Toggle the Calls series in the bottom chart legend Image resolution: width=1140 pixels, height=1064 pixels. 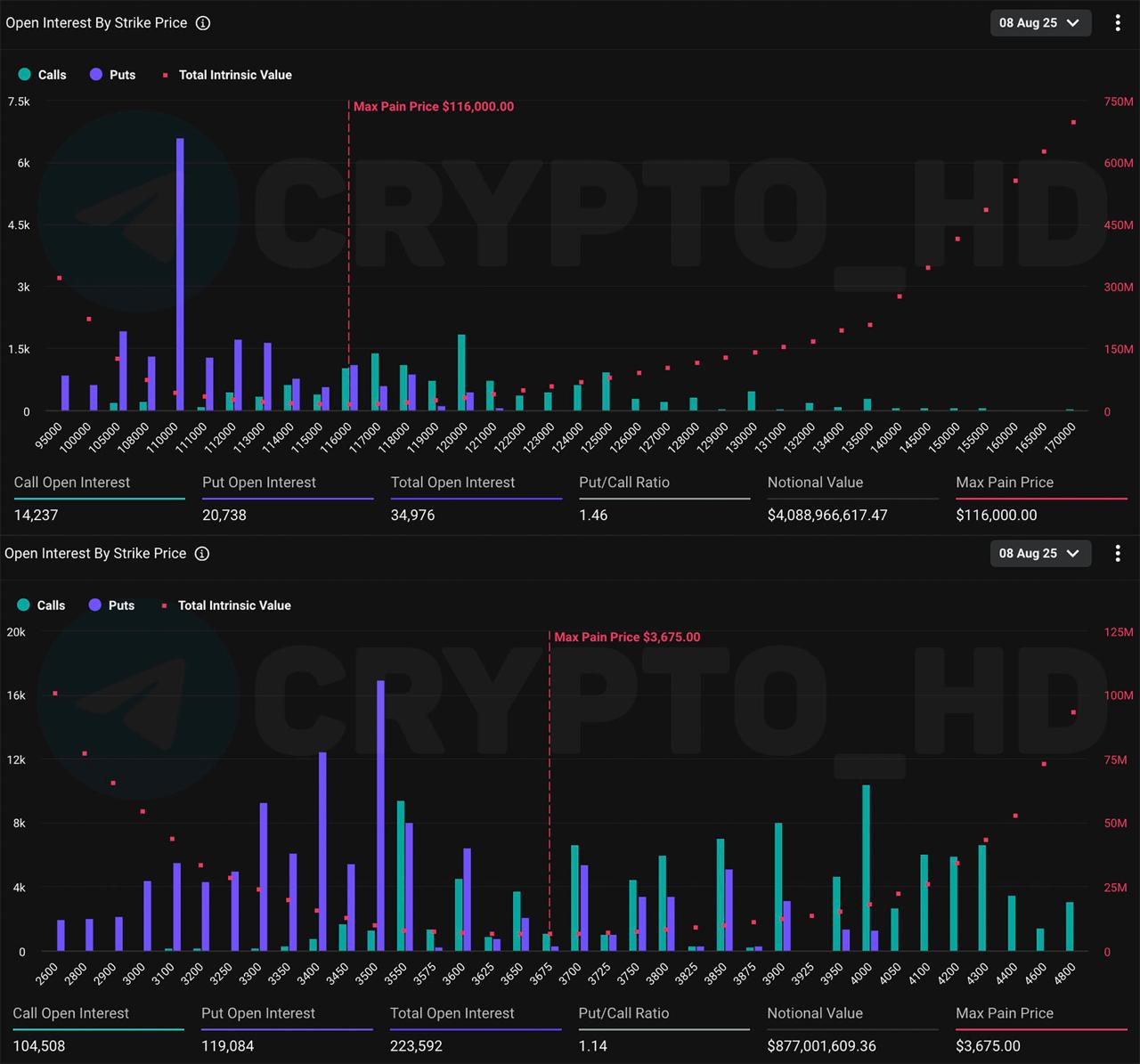point(42,605)
